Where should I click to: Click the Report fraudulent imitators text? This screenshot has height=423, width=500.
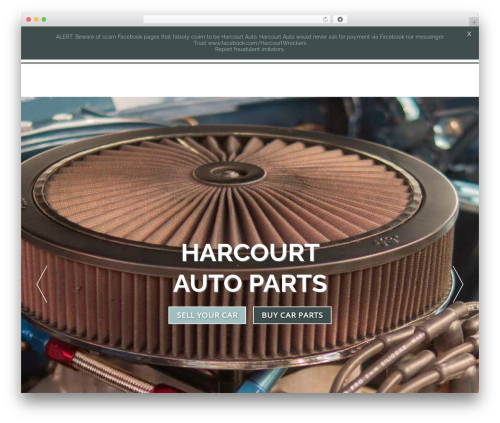pyautogui.click(x=250, y=49)
